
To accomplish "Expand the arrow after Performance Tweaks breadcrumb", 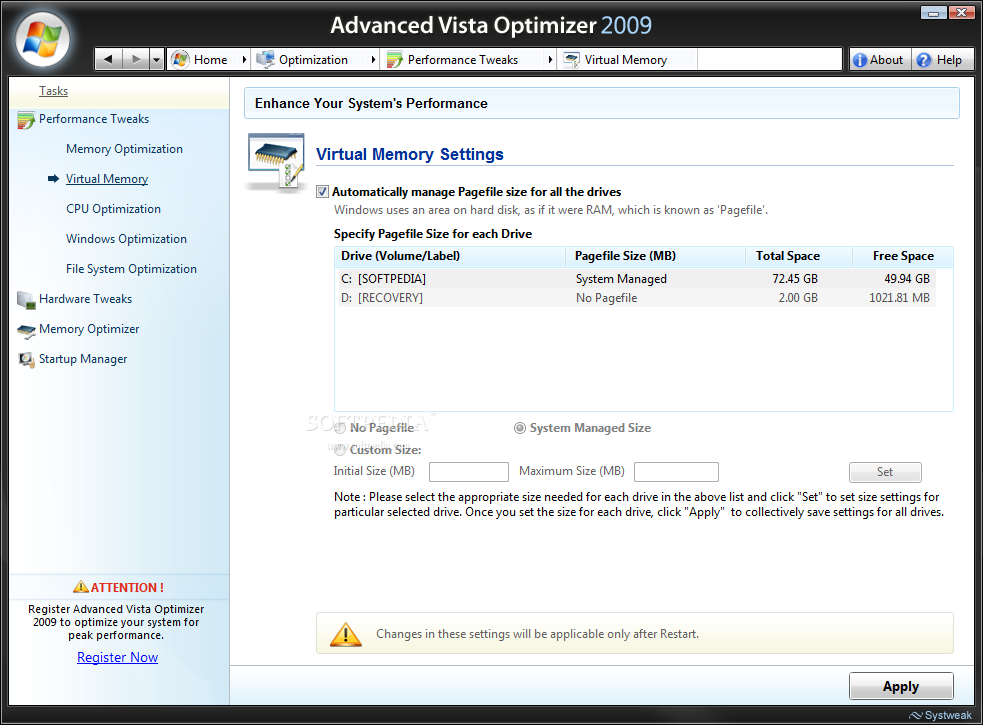I will click(x=550, y=60).
